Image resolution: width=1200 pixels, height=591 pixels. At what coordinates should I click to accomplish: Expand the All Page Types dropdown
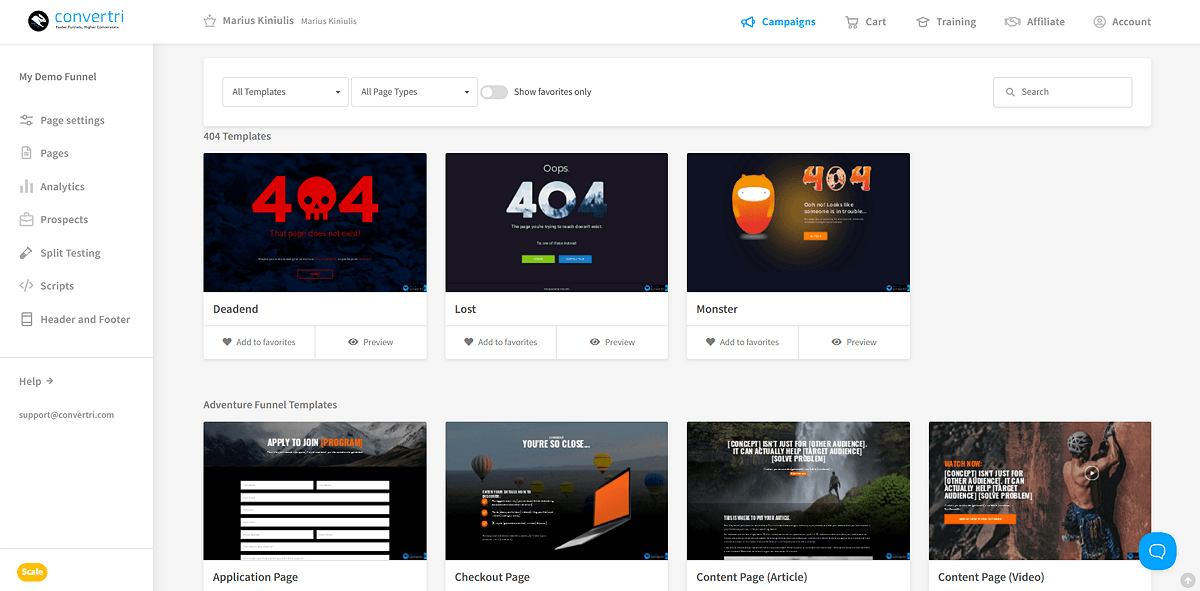(x=414, y=92)
